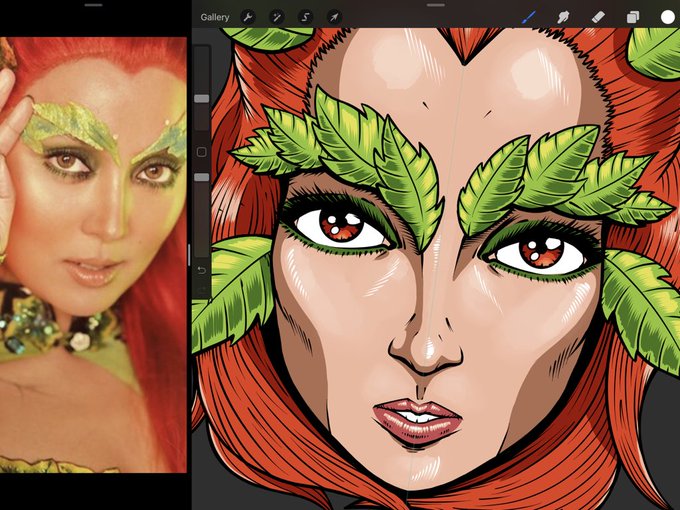Tap the multitasking grabber above the photo app
The image size is (680, 510).
94,5
